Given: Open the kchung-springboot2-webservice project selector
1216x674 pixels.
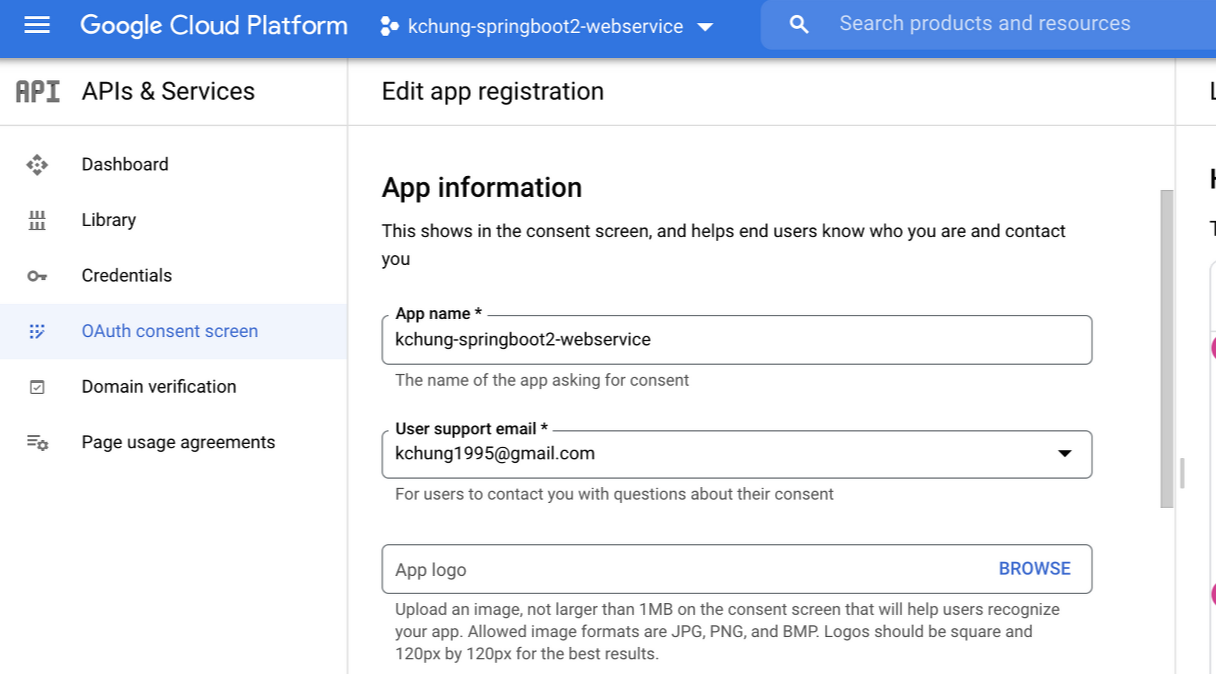Looking at the screenshot, I should [x=546, y=27].
